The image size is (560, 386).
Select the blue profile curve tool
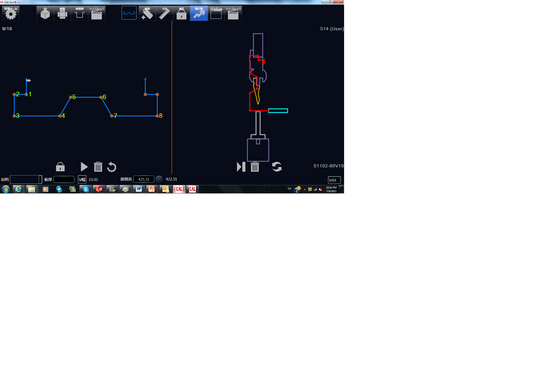[129, 14]
